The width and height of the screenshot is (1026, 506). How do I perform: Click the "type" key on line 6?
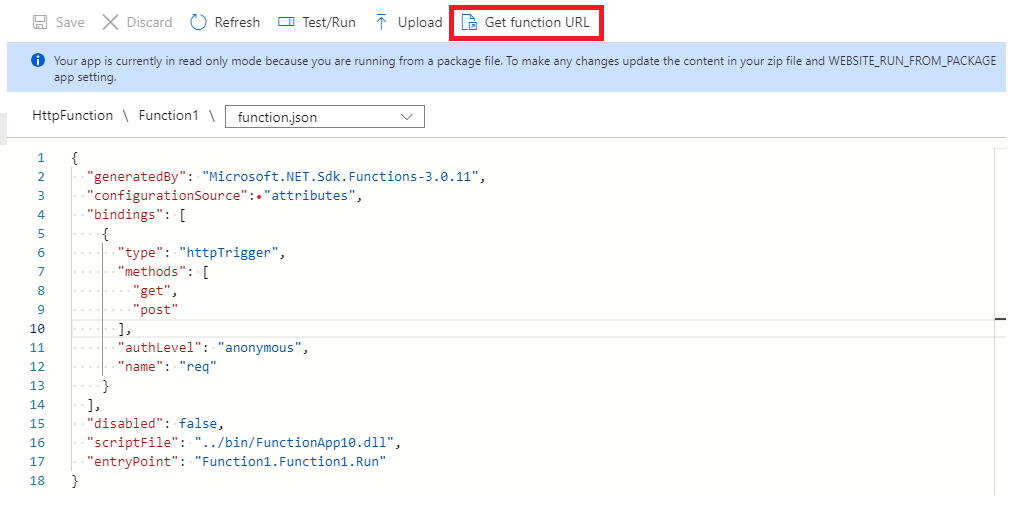[143, 253]
